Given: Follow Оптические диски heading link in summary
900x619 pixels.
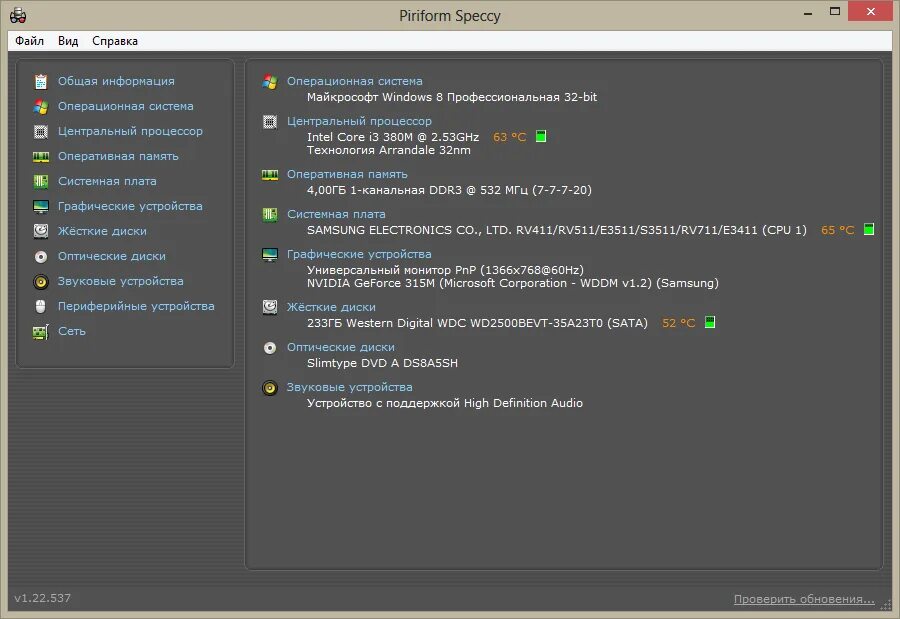Looking at the screenshot, I should coord(341,347).
